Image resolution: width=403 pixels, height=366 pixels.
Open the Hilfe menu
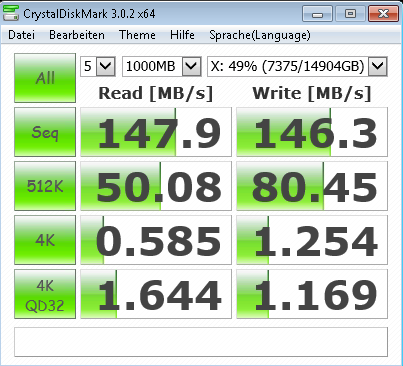[x=182, y=35]
